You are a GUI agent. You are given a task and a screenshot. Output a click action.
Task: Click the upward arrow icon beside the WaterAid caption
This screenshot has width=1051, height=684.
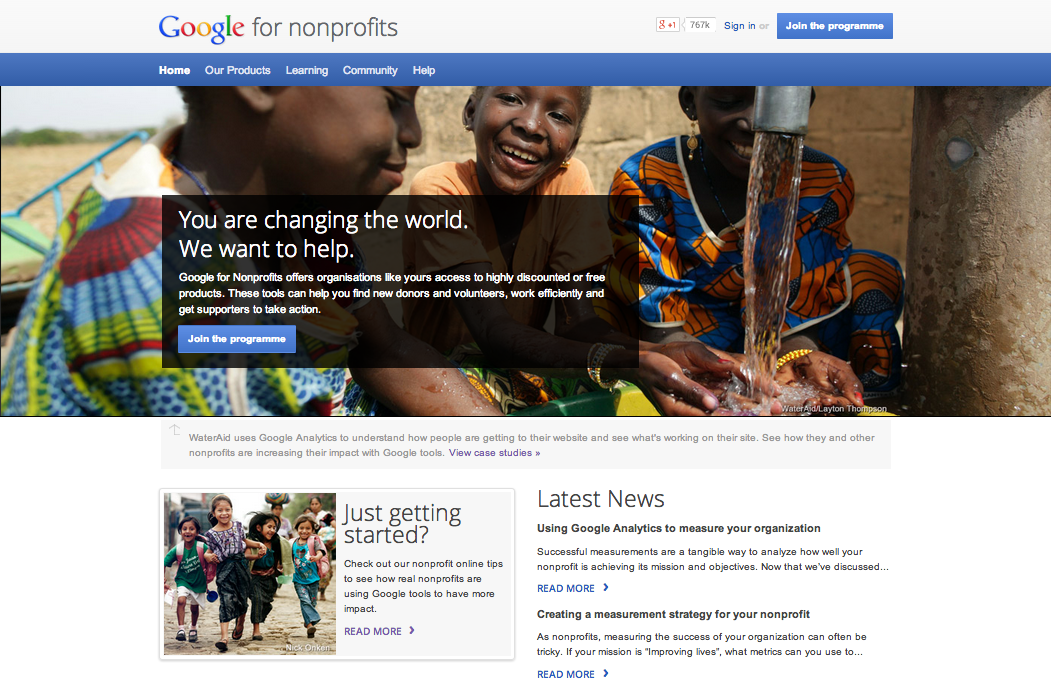pyautogui.click(x=175, y=430)
